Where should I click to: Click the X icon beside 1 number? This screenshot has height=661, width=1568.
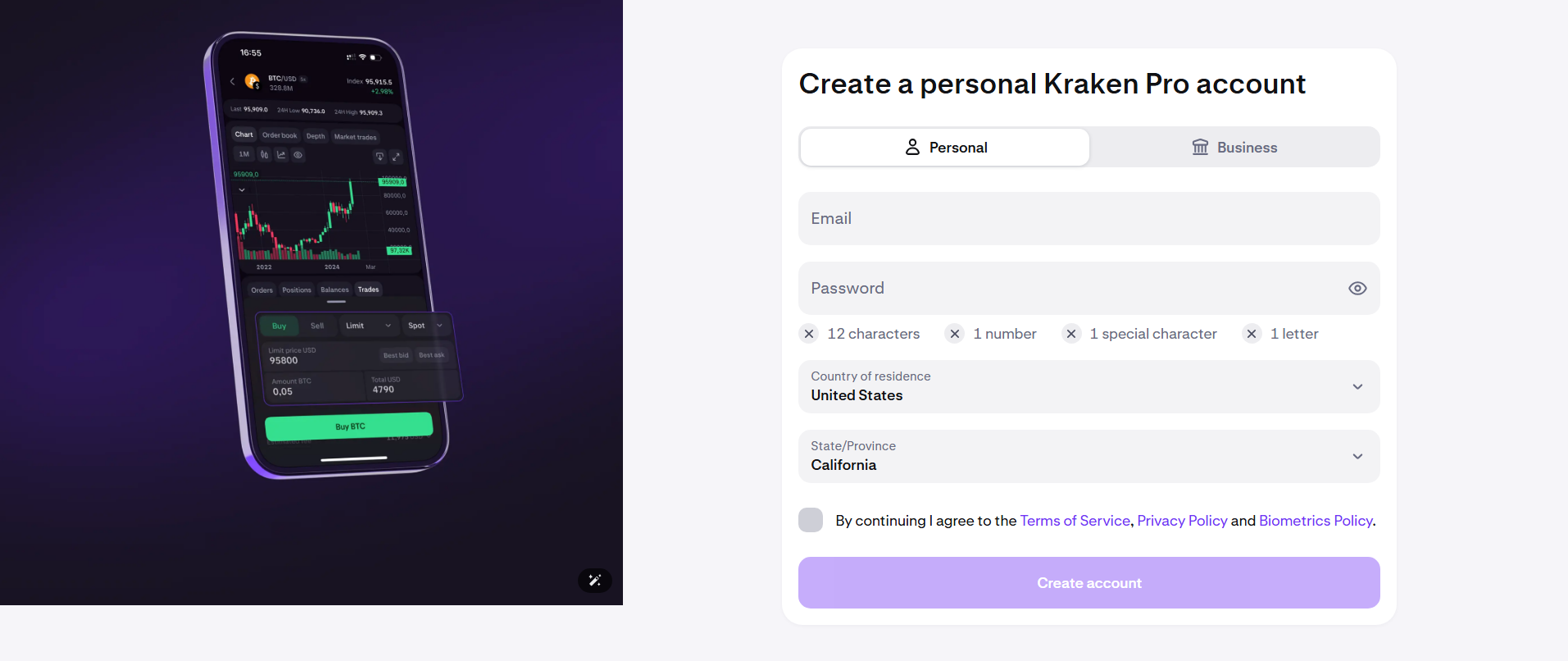[955, 334]
